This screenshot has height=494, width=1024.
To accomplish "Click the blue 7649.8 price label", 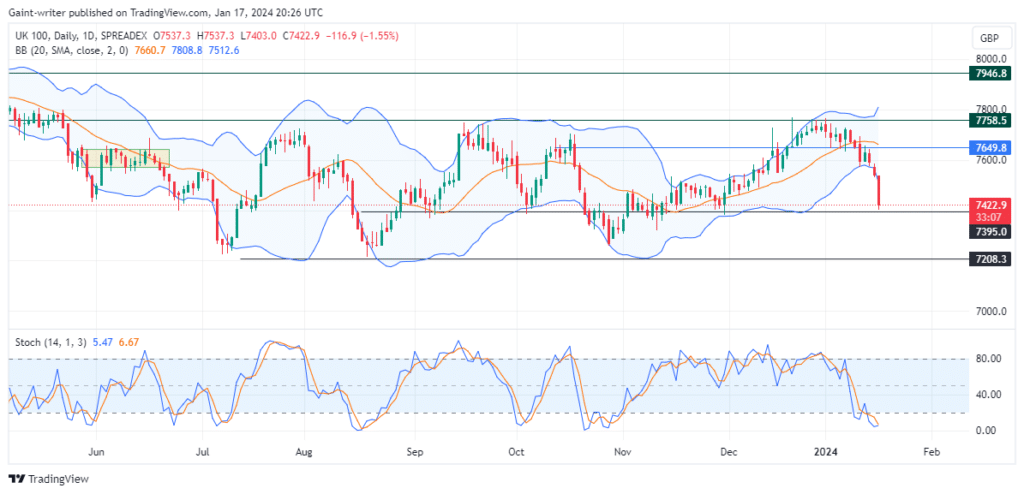I will coord(990,148).
